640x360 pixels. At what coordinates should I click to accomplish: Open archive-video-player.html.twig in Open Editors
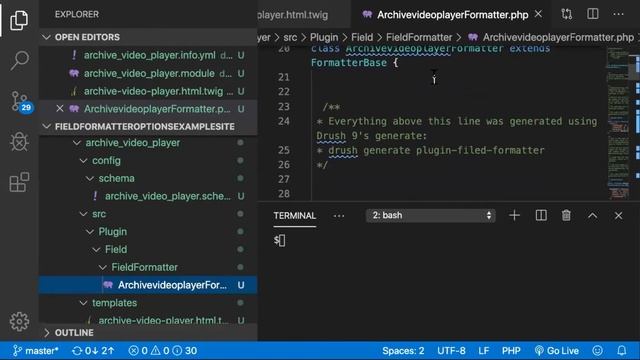[148, 91]
